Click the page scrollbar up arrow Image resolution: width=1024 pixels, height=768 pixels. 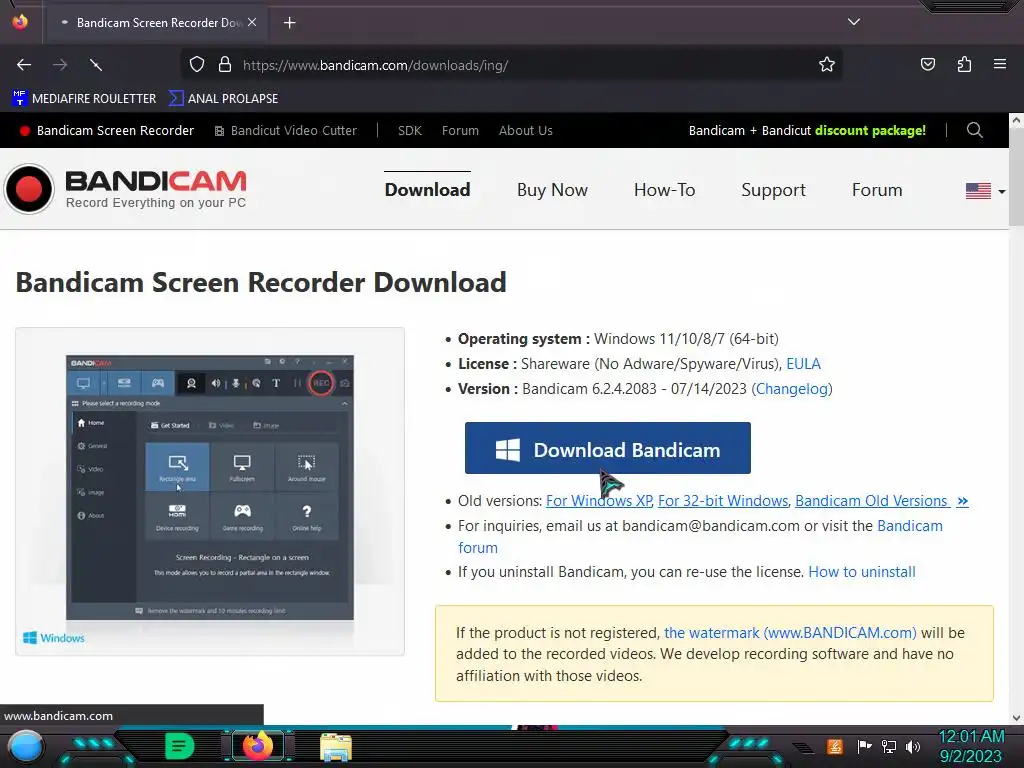(1016, 120)
